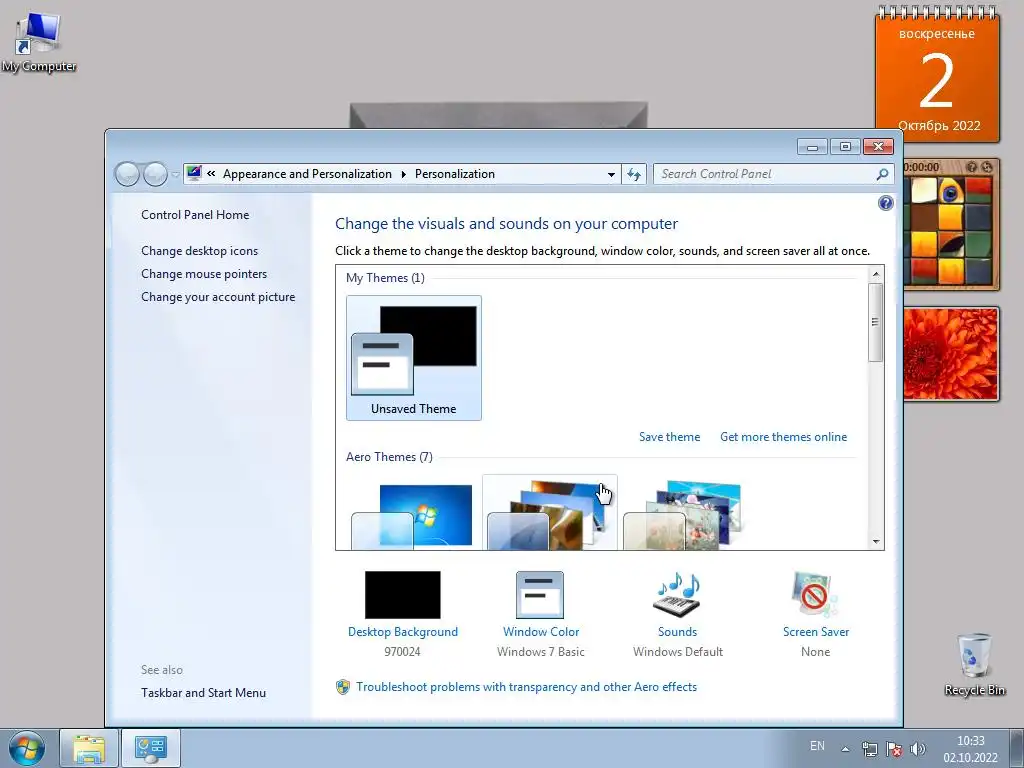This screenshot has width=1024, height=768.
Task: Open Change your account picture link
Action: point(218,296)
